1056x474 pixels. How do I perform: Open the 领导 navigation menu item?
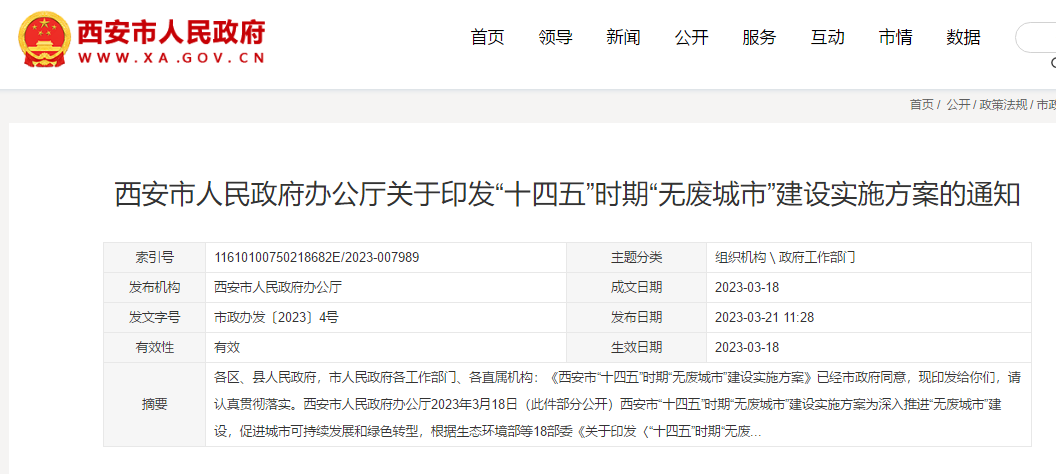click(555, 38)
